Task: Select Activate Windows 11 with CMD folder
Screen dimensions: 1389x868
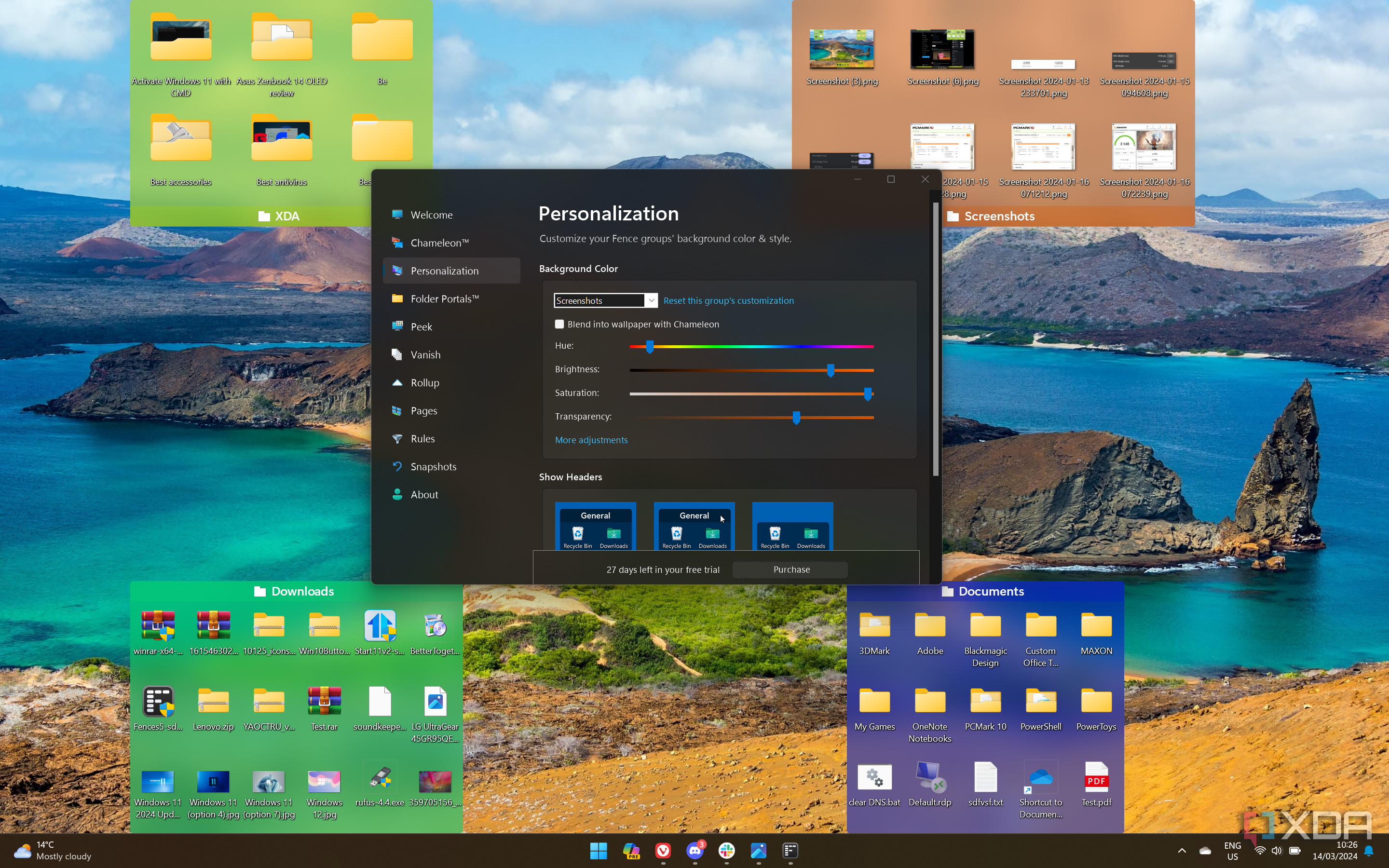Action: coord(181,54)
